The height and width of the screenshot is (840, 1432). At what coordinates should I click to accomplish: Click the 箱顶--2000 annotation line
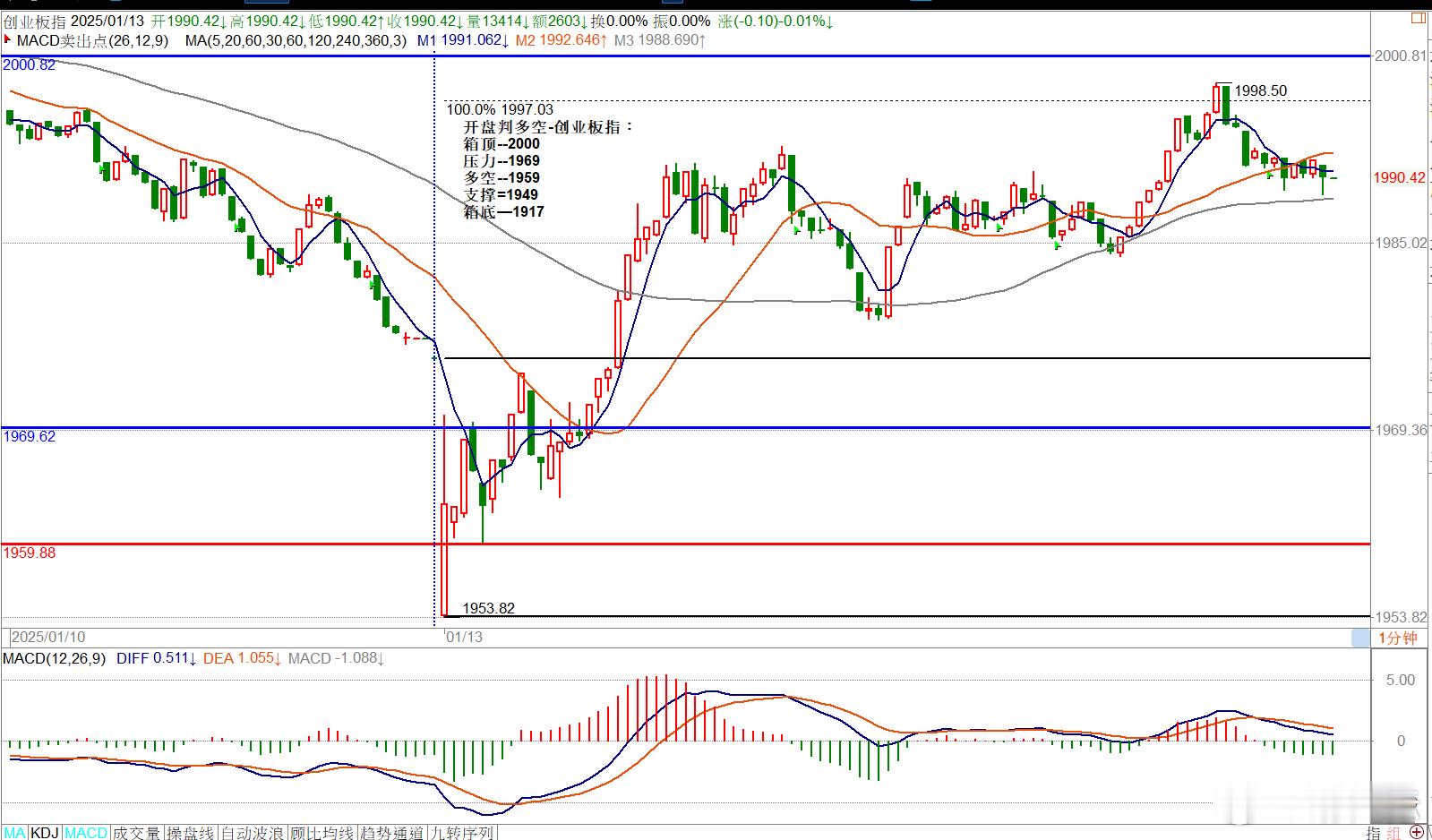click(502, 143)
